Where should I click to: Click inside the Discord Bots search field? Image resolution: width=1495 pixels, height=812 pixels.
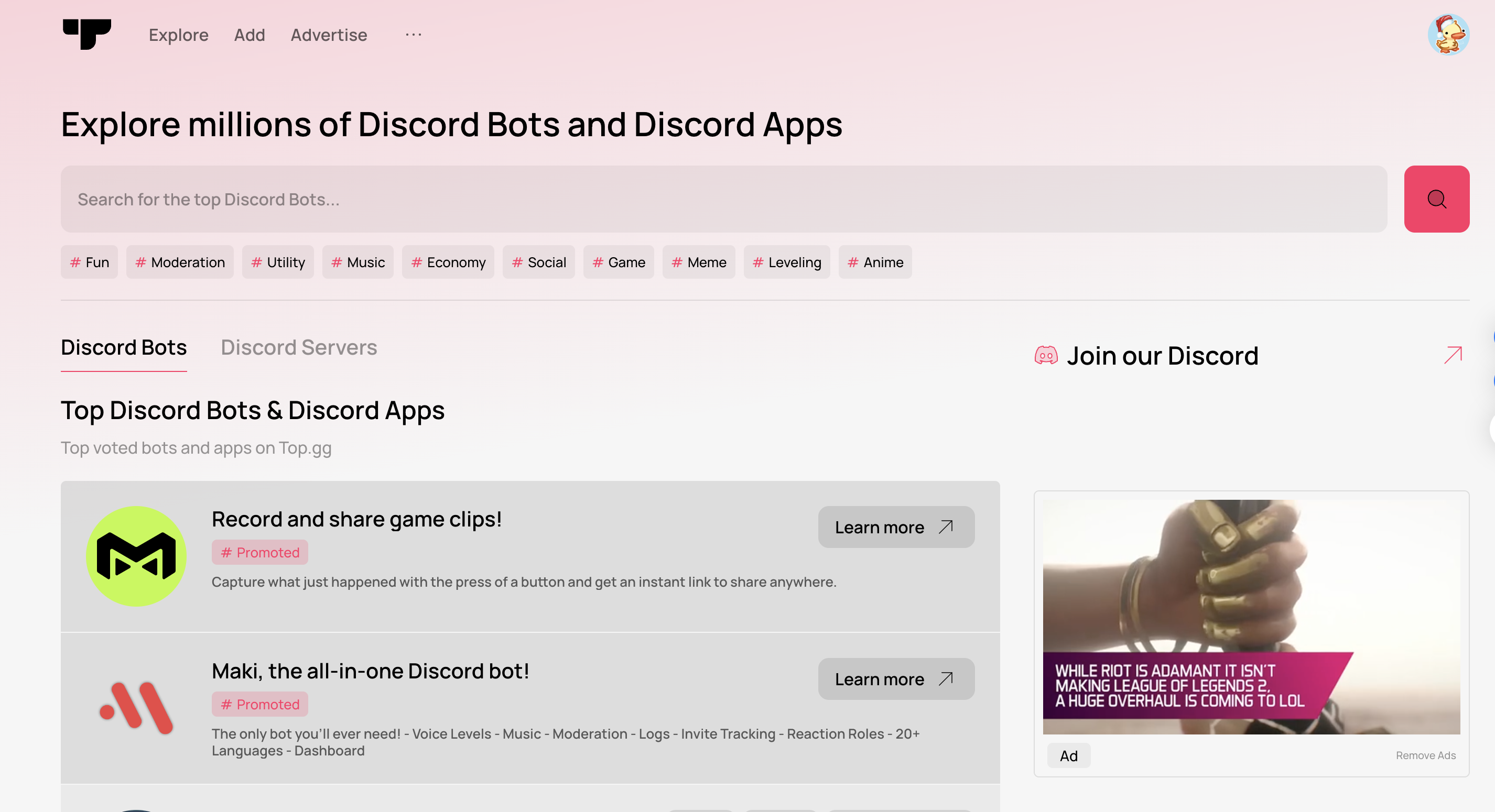[464, 199]
